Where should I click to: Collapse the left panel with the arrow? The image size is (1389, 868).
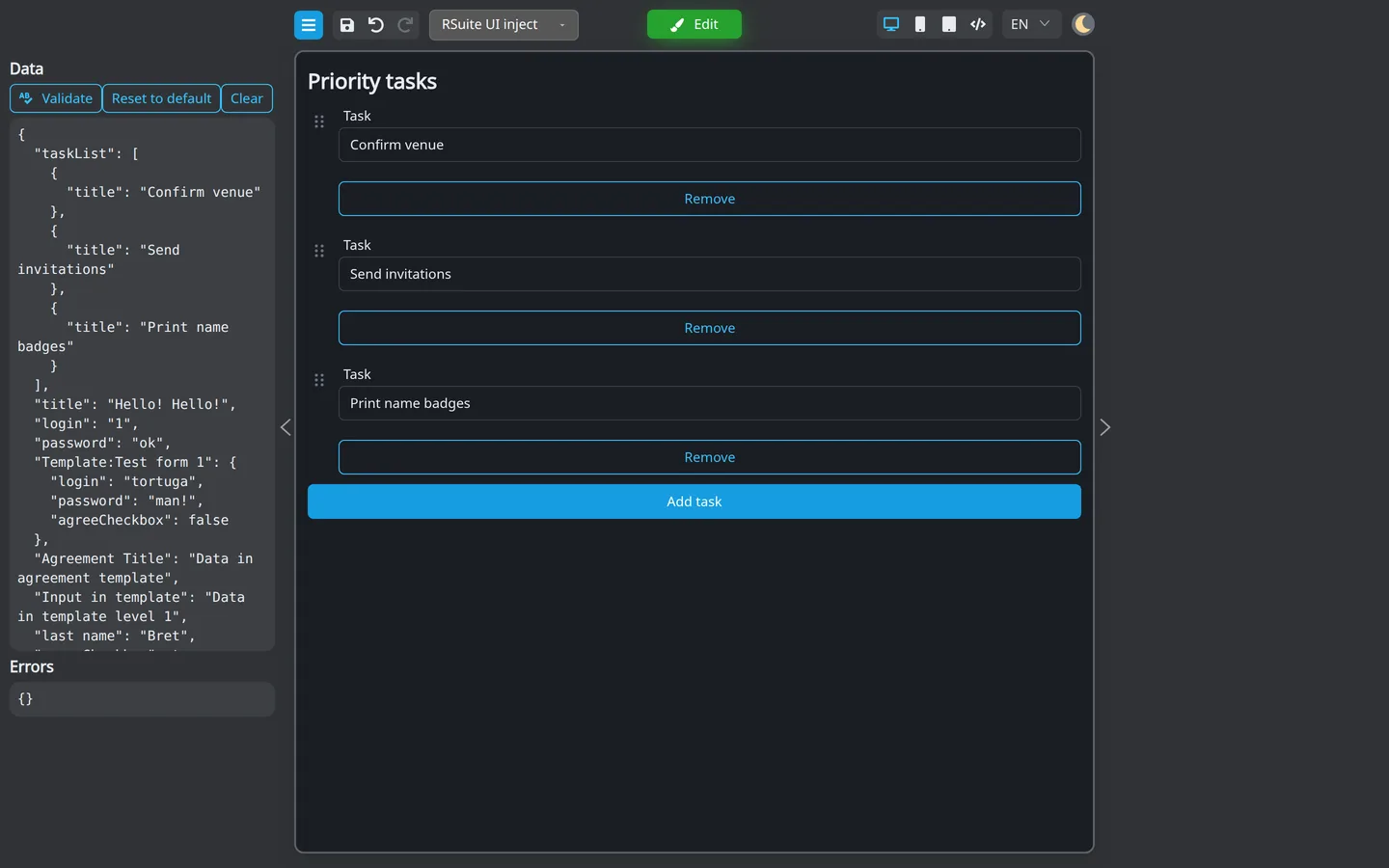[x=286, y=427]
